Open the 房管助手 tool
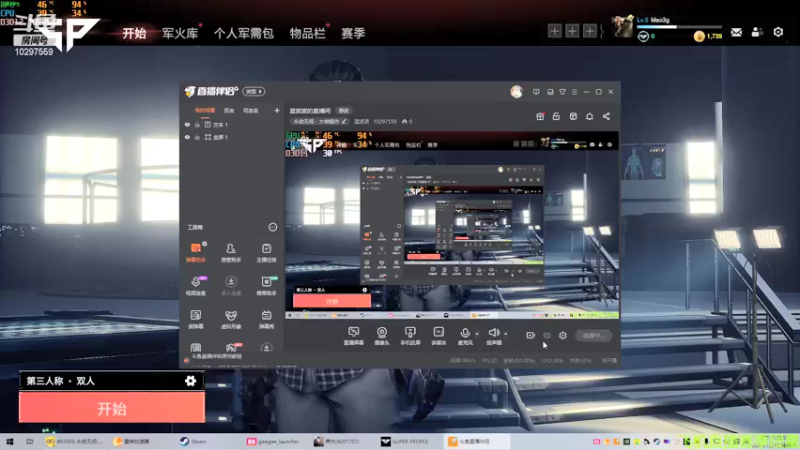 (x=231, y=252)
